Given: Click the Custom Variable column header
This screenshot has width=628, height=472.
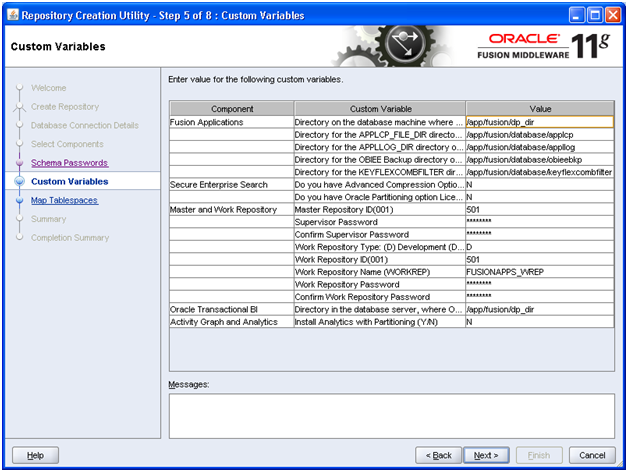Looking at the screenshot, I should coord(380,109).
